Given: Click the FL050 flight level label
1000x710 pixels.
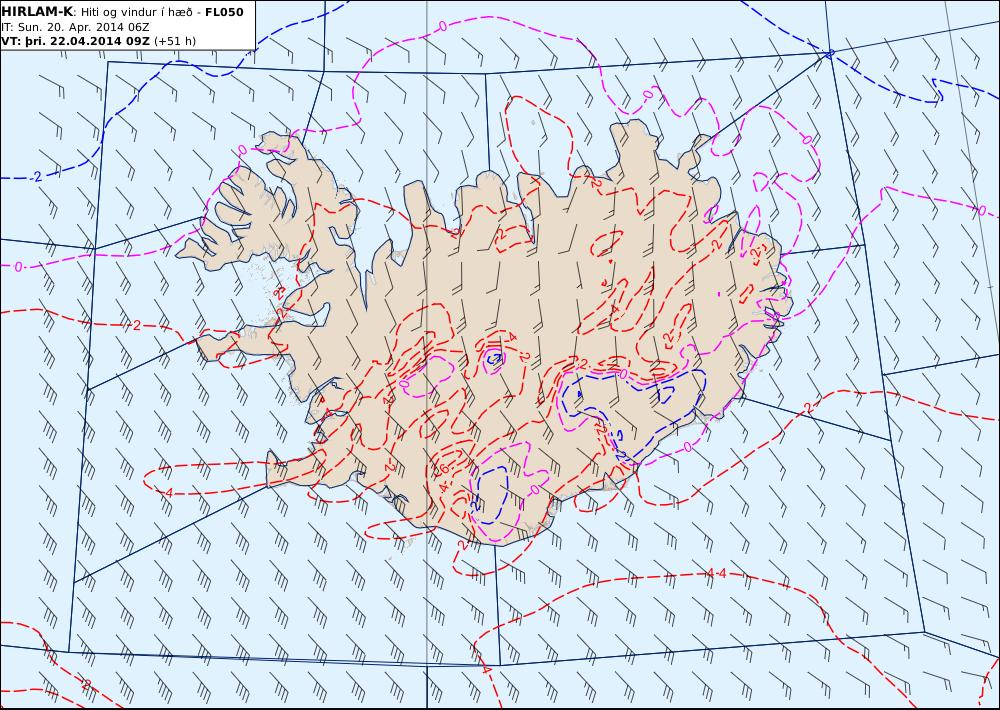Looking at the screenshot, I should 224,12.
